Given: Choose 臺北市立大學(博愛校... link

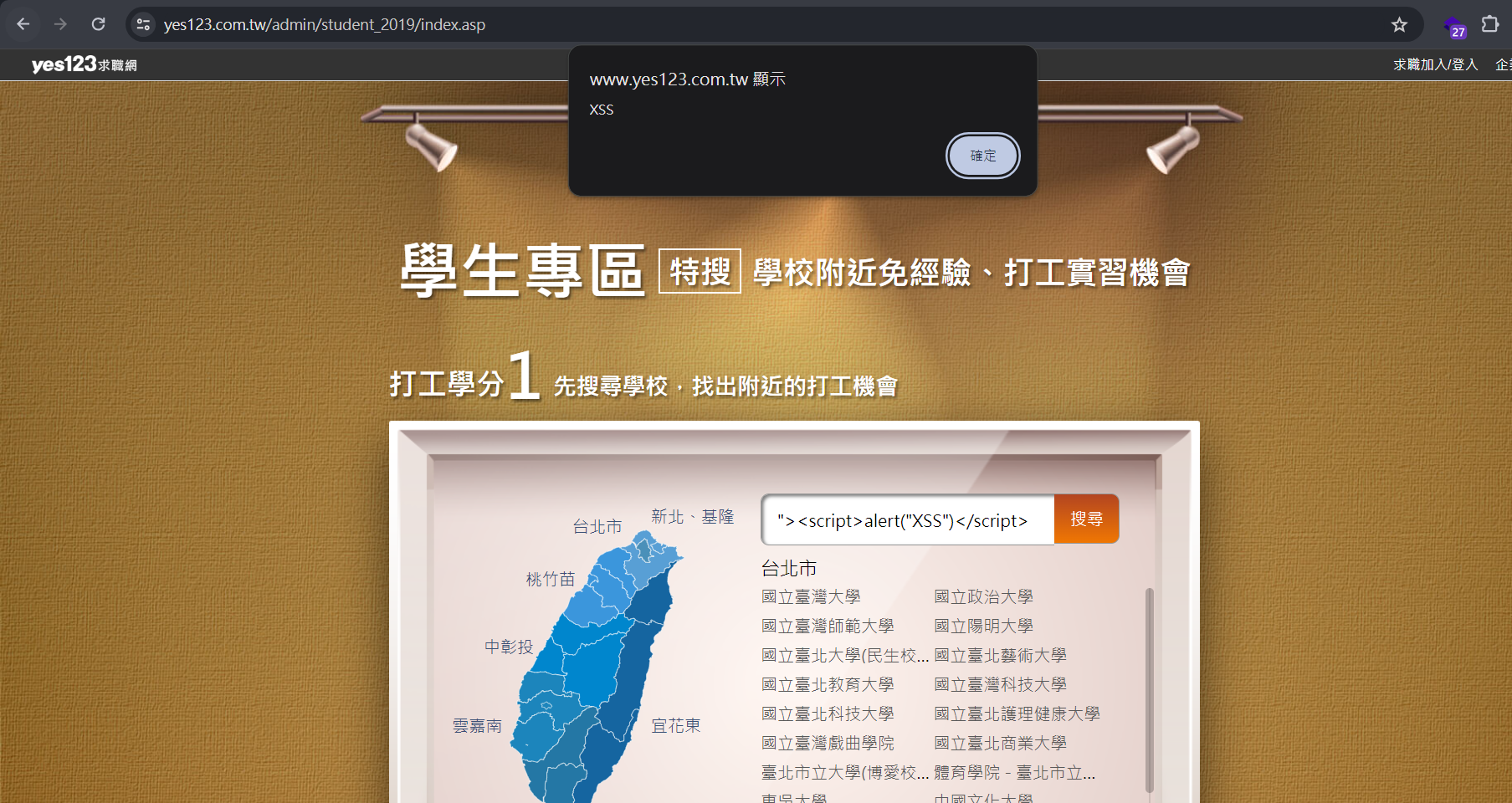Looking at the screenshot, I should click(x=845, y=772).
